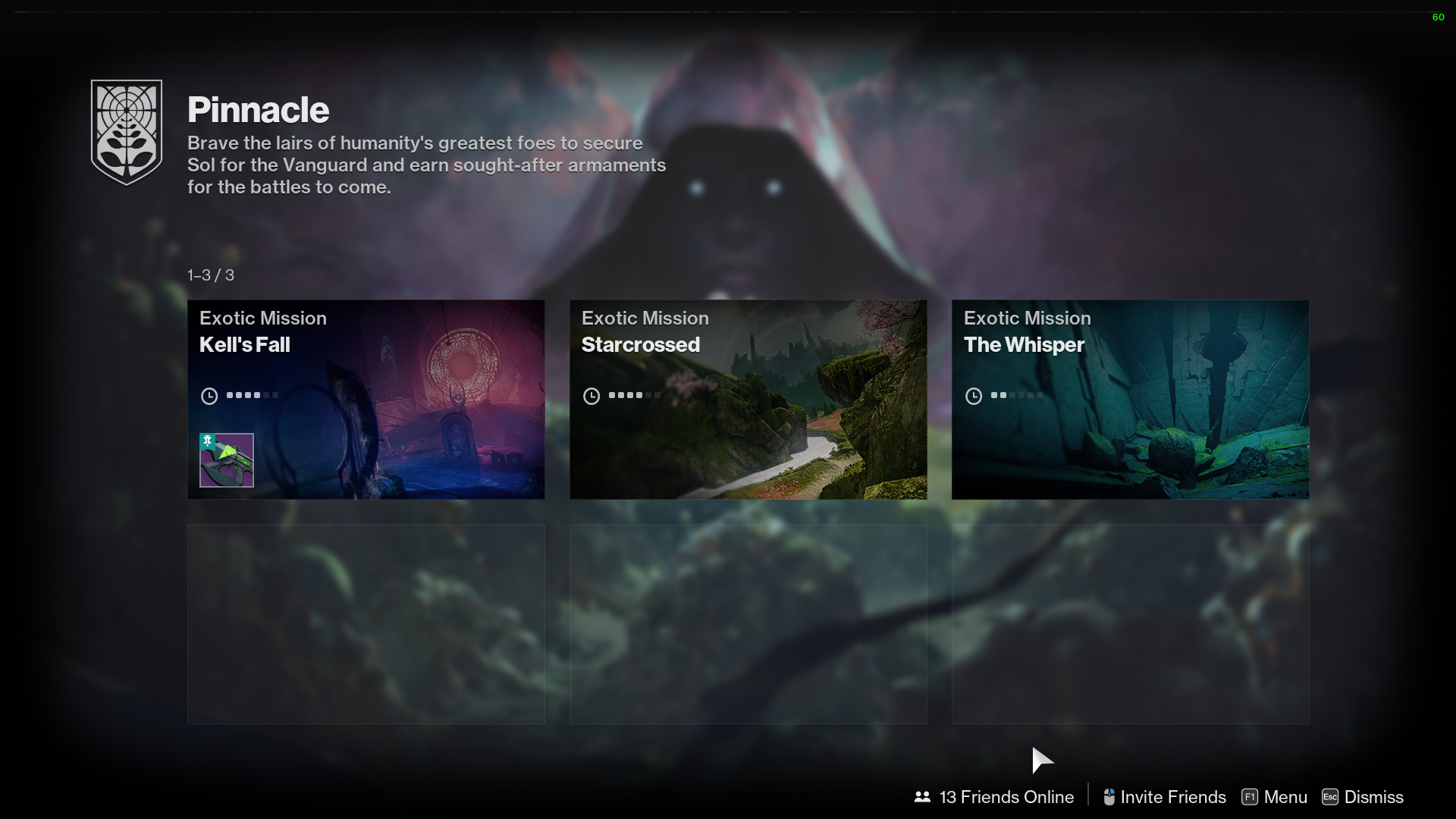This screenshot has width=1456, height=819.
Task: Click the clock duration icon on The Whisper
Action: [974, 396]
